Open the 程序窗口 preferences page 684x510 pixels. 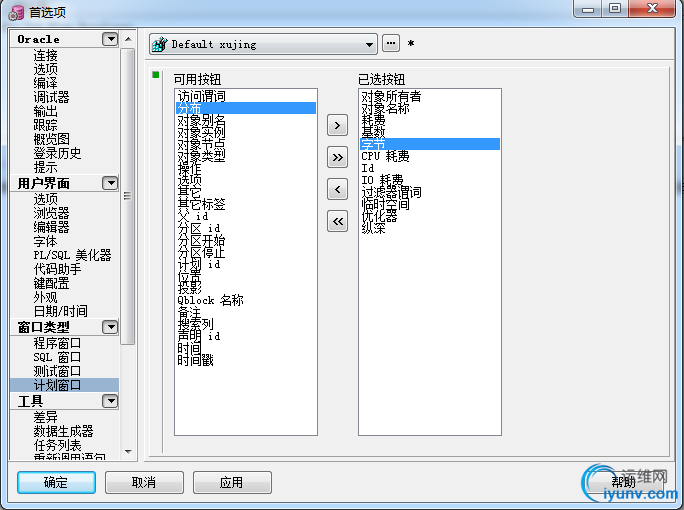(x=57, y=343)
